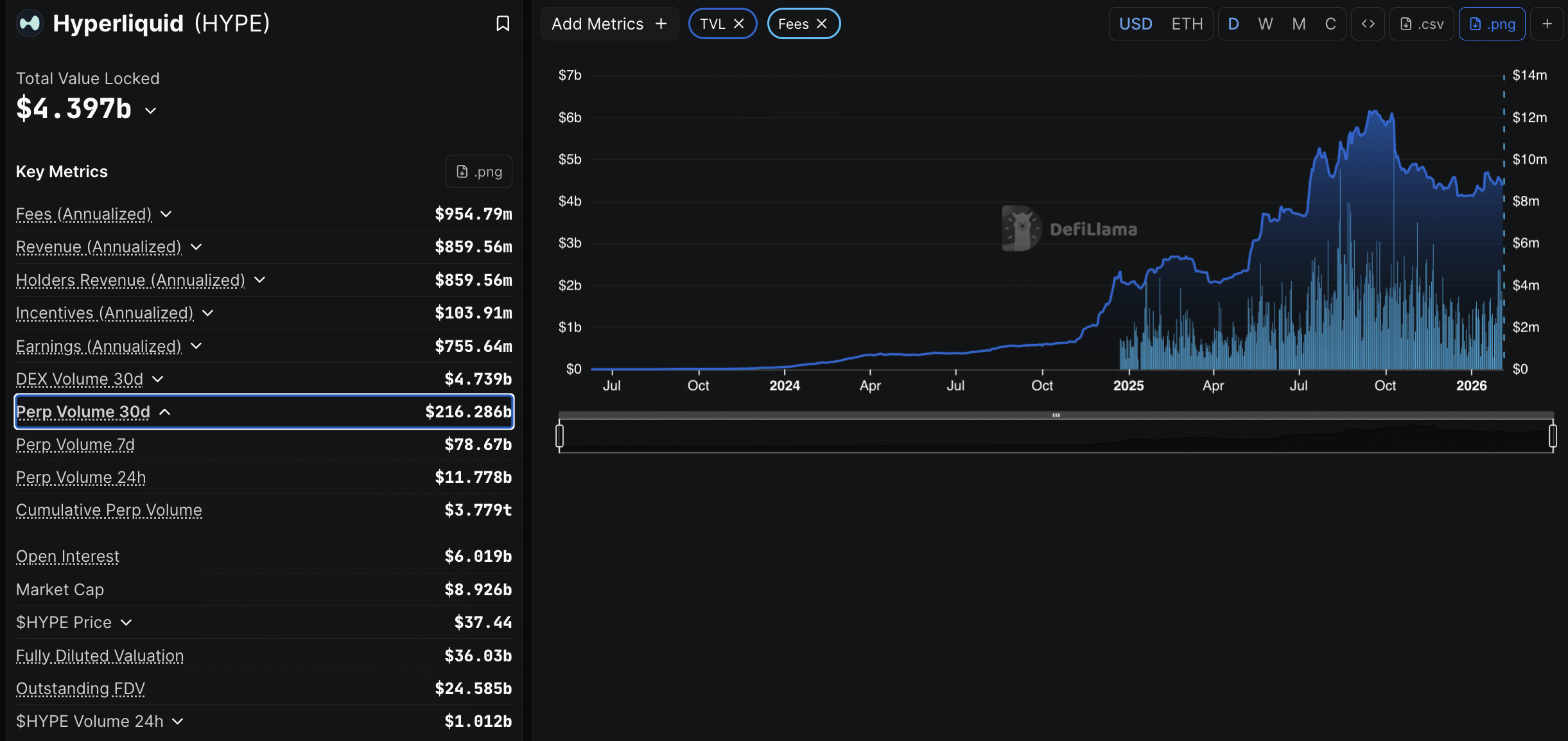Click the top grip of the range slider
The height and width of the screenshot is (741, 1568).
[1056, 415]
